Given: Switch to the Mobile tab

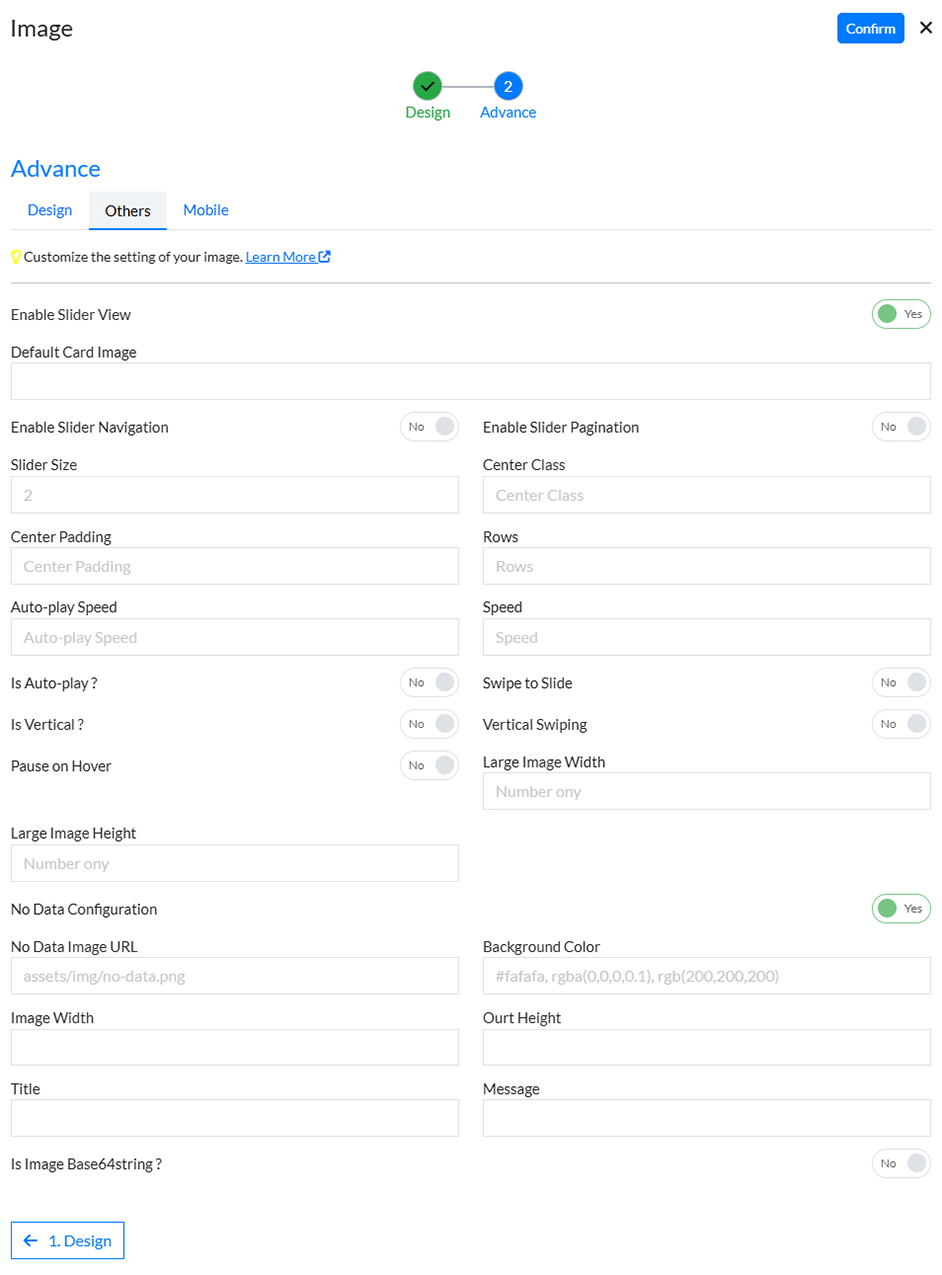Looking at the screenshot, I should click(x=206, y=210).
